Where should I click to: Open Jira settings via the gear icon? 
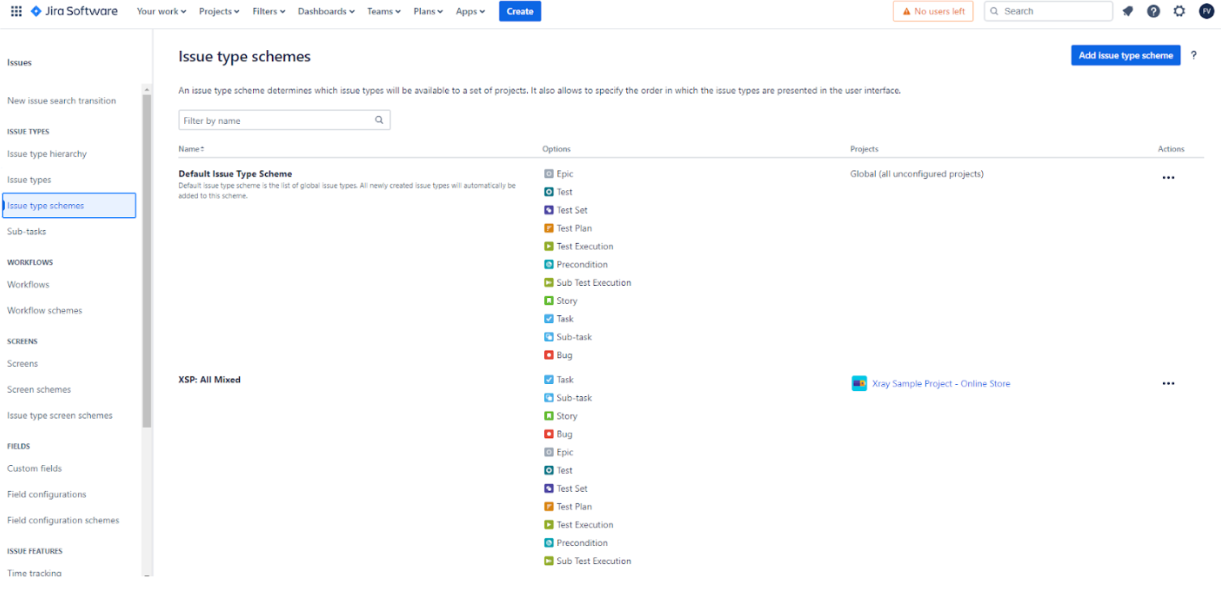(1179, 11)
